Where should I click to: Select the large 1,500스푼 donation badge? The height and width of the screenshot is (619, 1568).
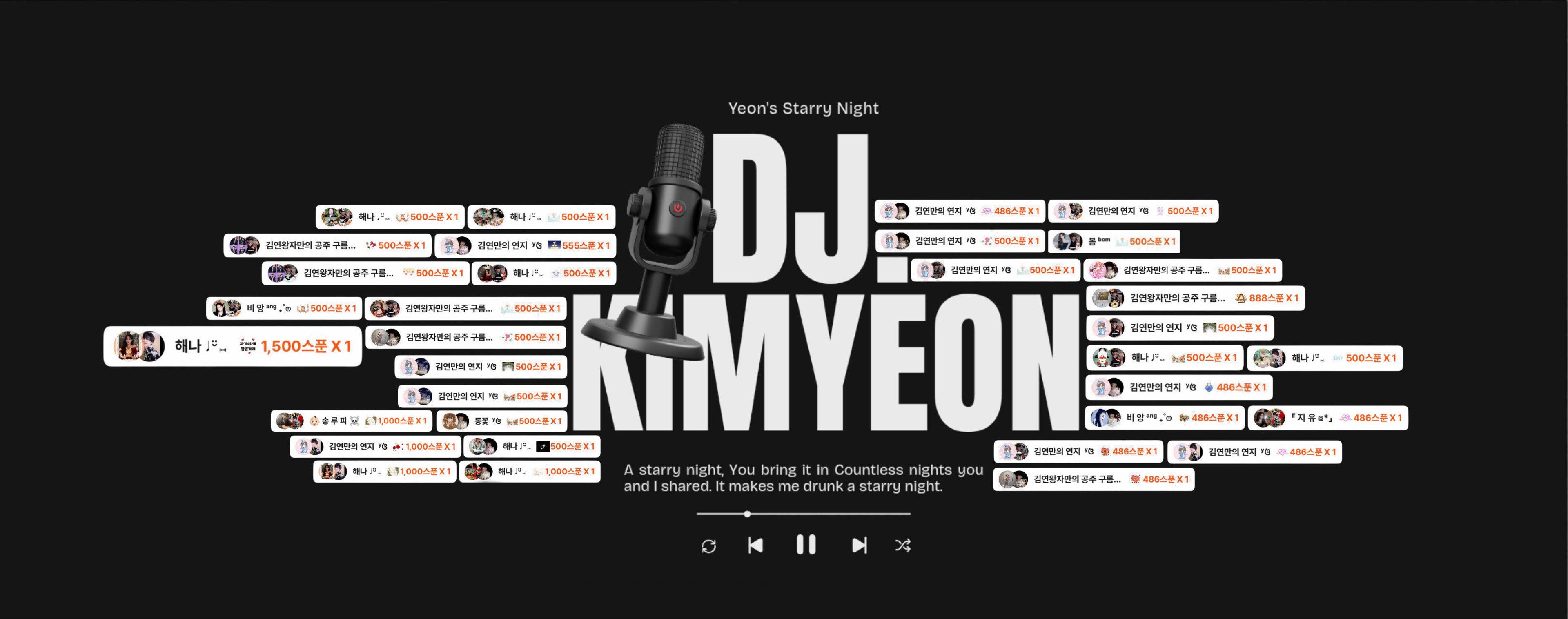coord(232,346)
